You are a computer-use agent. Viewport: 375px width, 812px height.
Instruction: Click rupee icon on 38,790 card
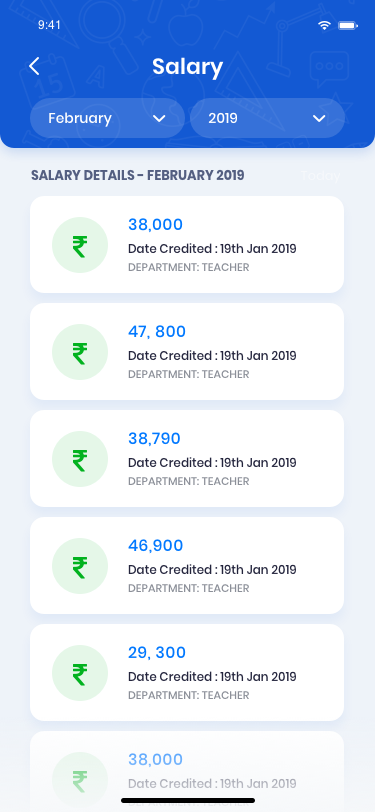[x=80, y=459]
